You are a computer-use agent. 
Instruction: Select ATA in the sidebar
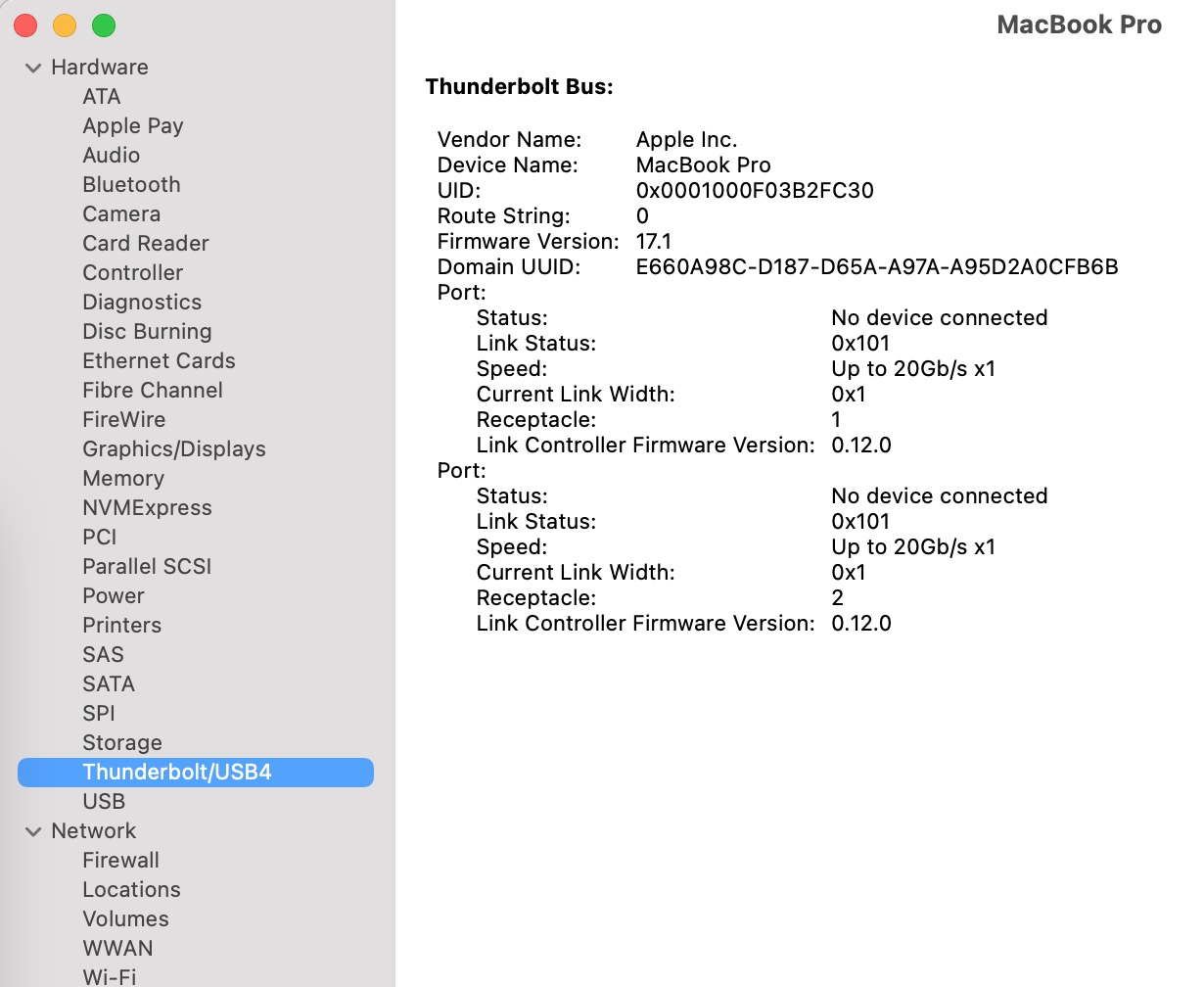point(102,97)
